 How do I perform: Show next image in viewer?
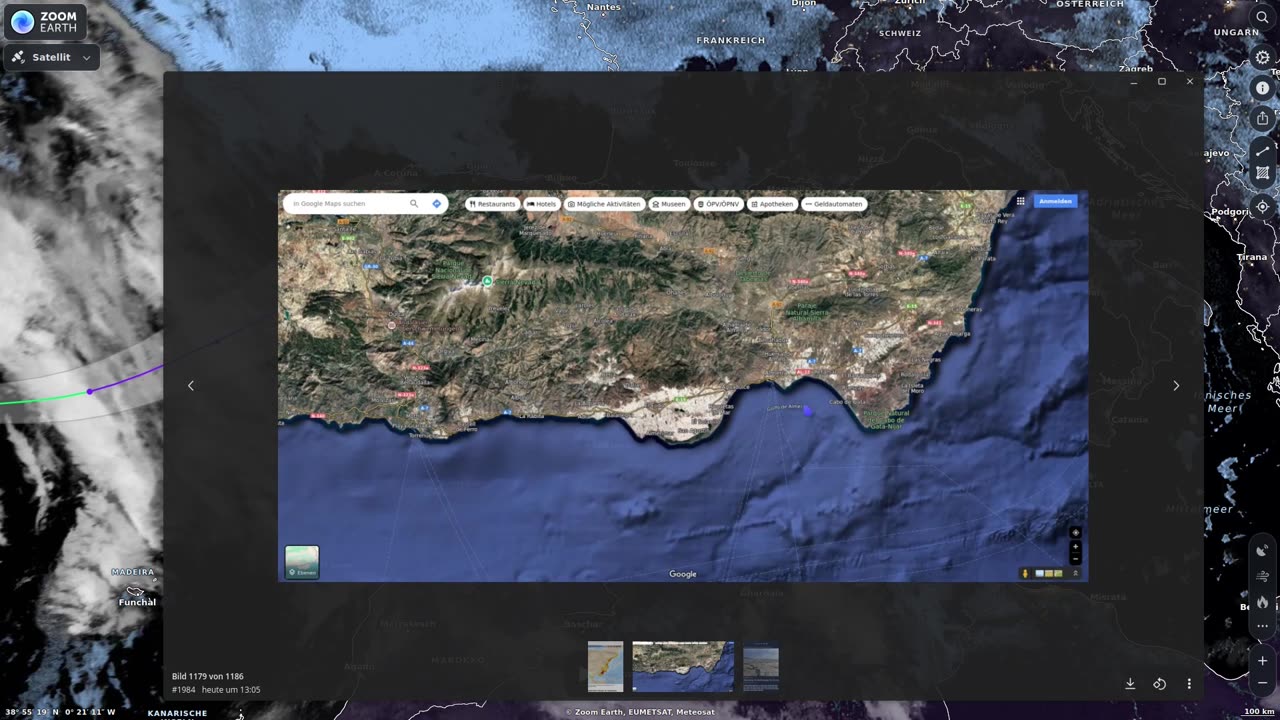click(x=1176, y=386)
